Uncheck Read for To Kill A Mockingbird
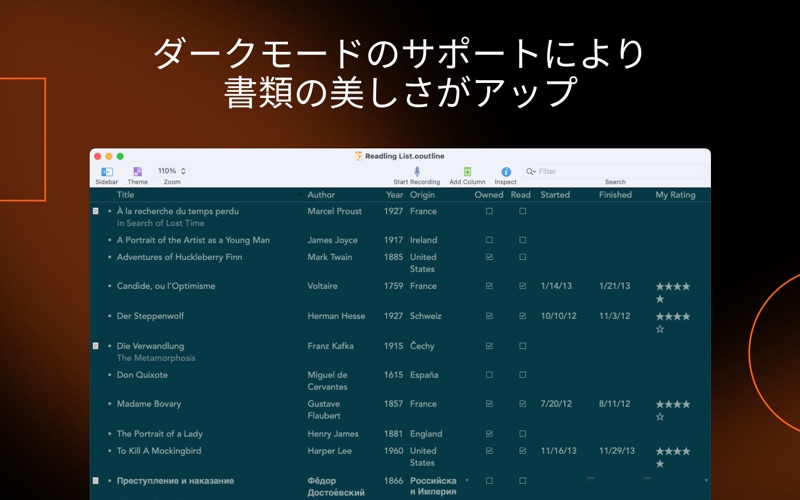This screenshot has width=800, height=500. coord(522,451)
